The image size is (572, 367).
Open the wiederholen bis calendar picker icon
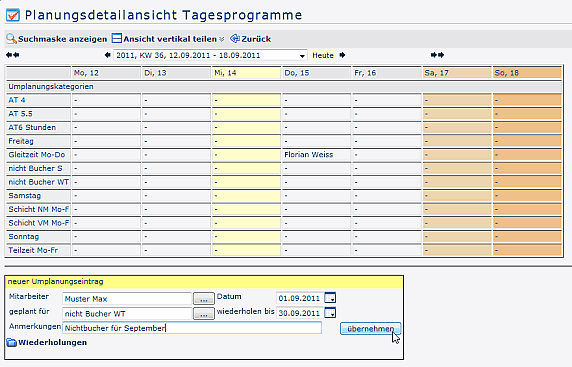(x=330, y=313)
